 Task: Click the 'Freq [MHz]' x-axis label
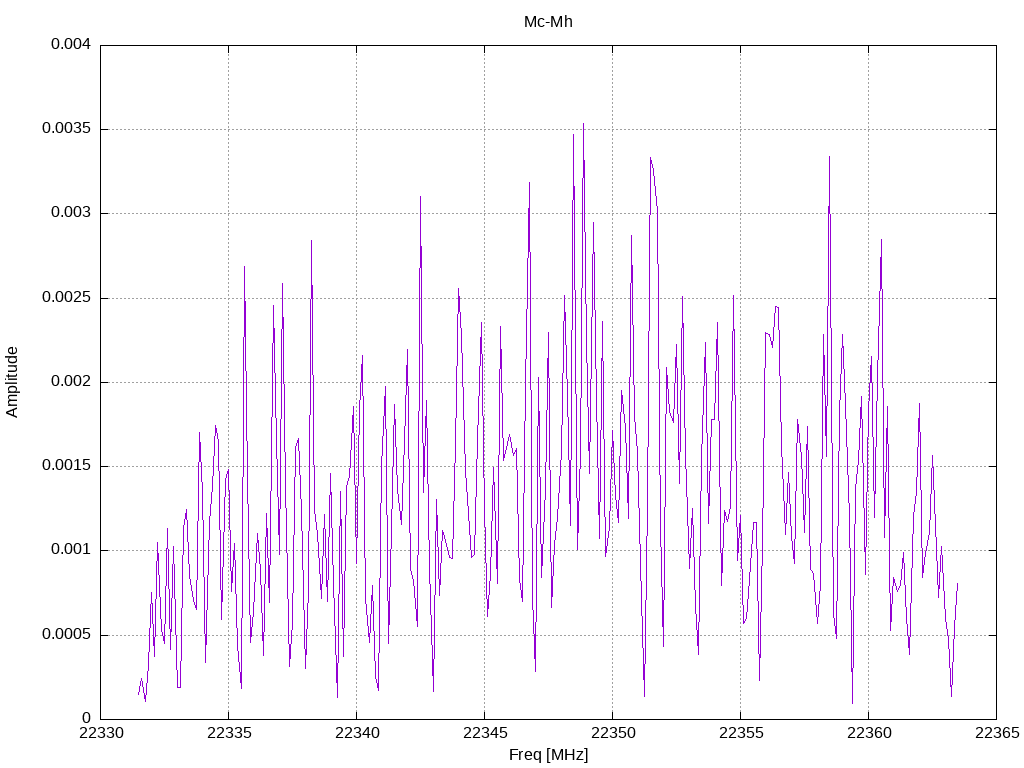click(x=548, y=755)
